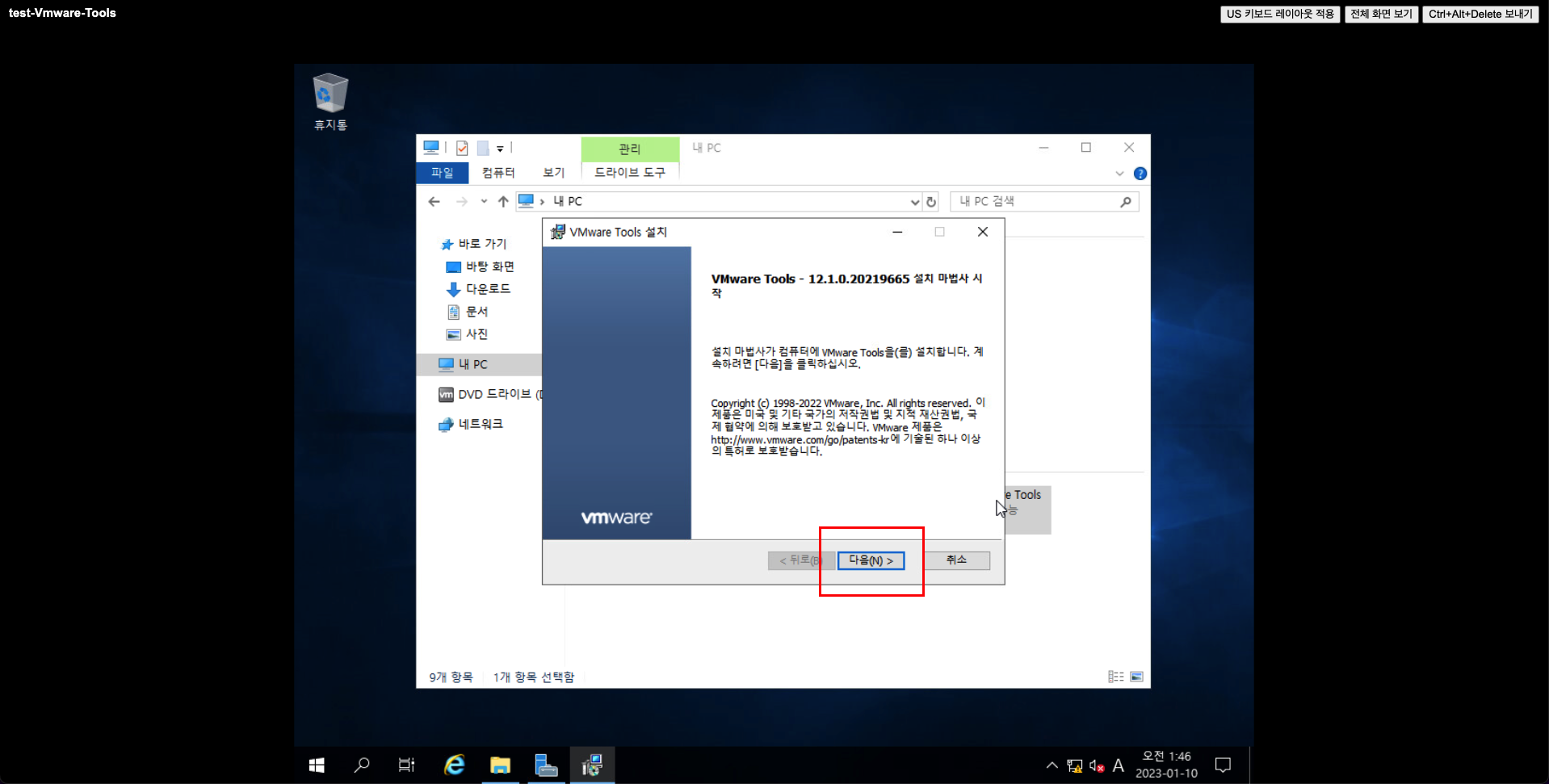Open Task View on the taskbar

click(406, 765)
